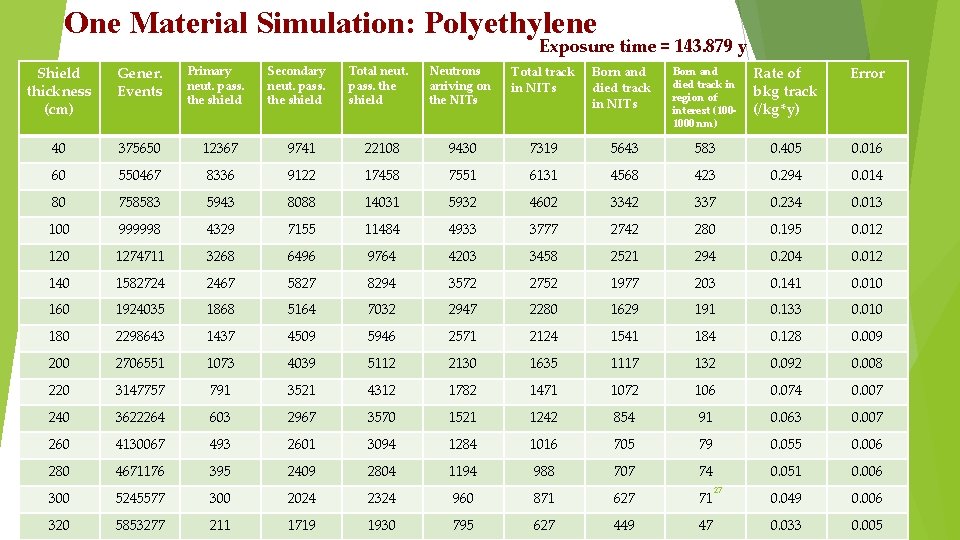
Task: Select the generated events value 3622264
Action: click(140, 417)
